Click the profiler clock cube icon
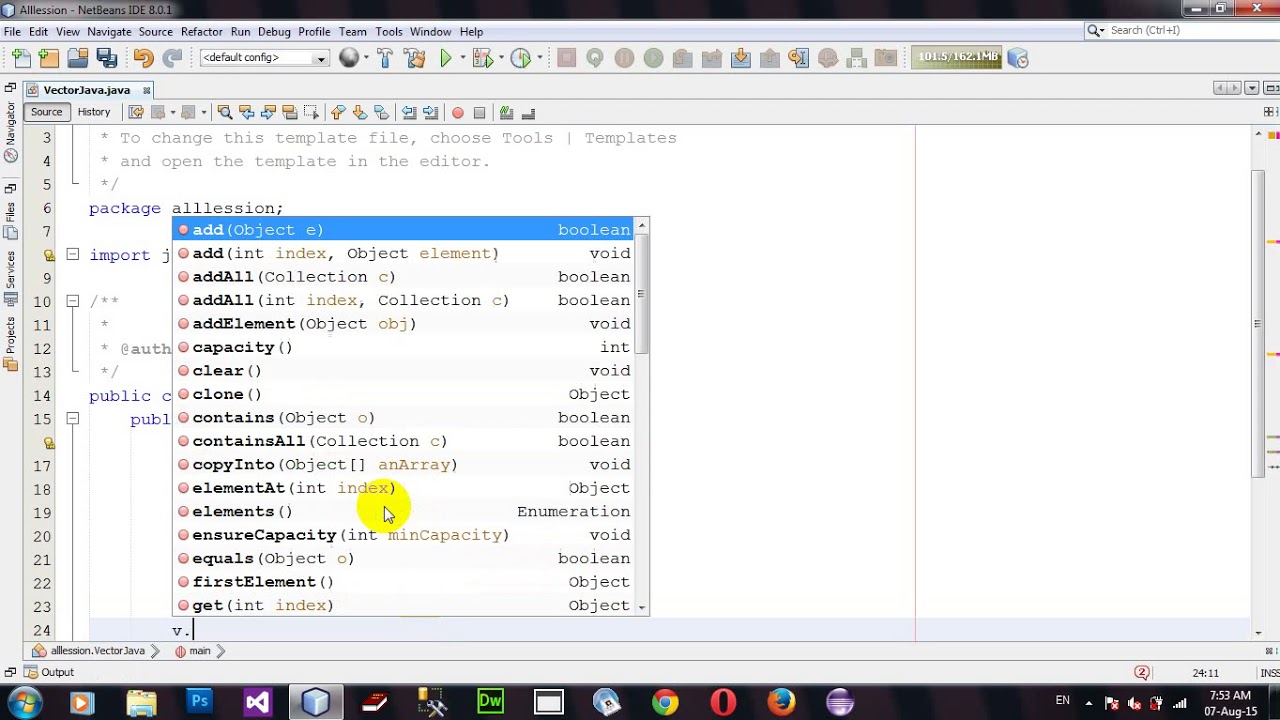The height and width of the screenshot is (720, 1280). point(1018,58)
